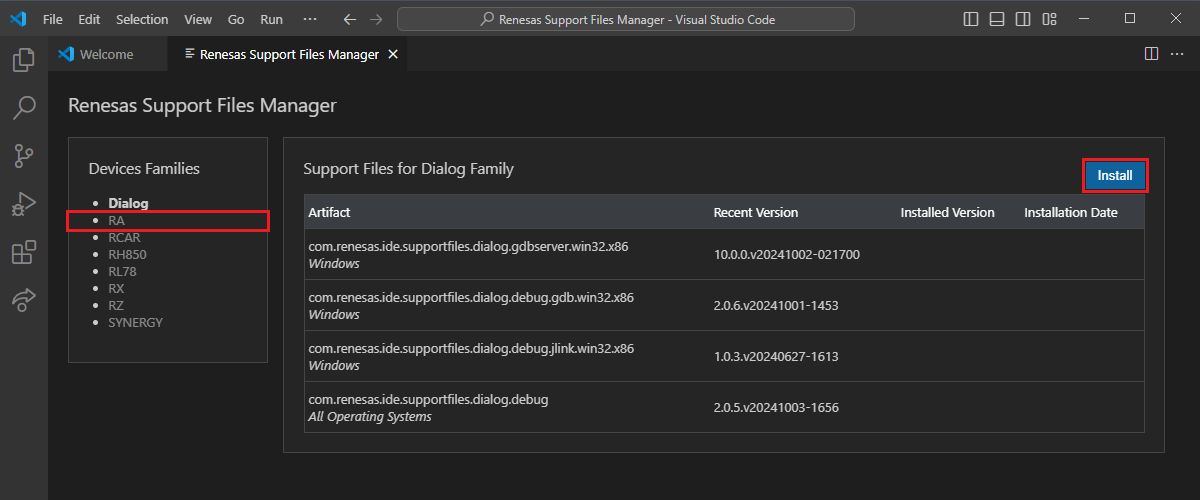Toggle the primary side bar layout icon
Screen dimensions: 1200x500
point(971,19)
